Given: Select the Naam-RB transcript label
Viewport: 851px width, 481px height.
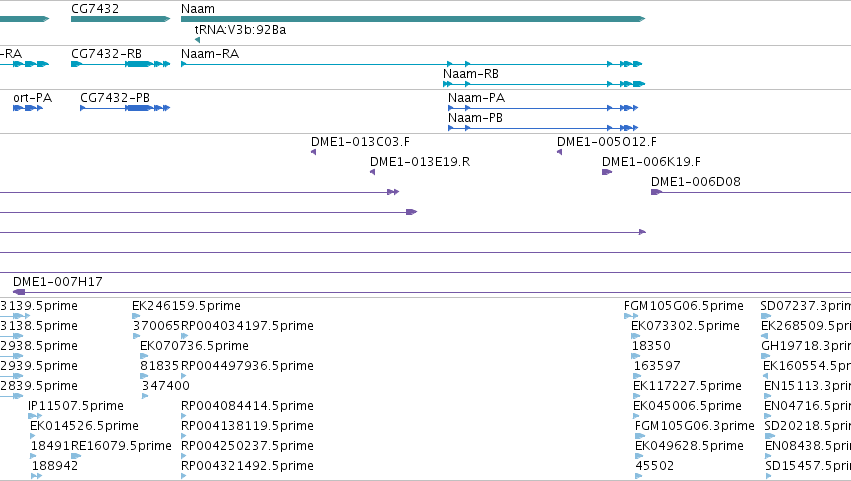Looking at the screenshot, I should pyautogui.click(x=471, y=74).
